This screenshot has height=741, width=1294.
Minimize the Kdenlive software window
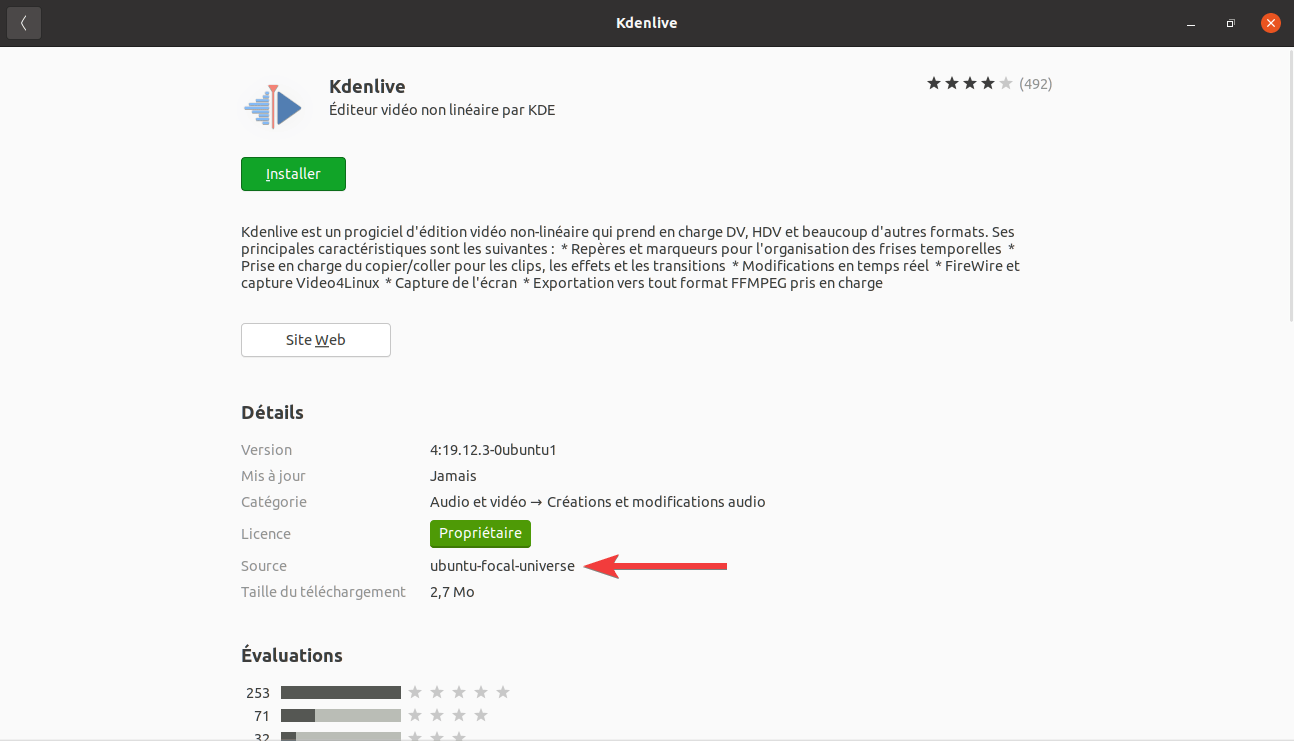1190,23
